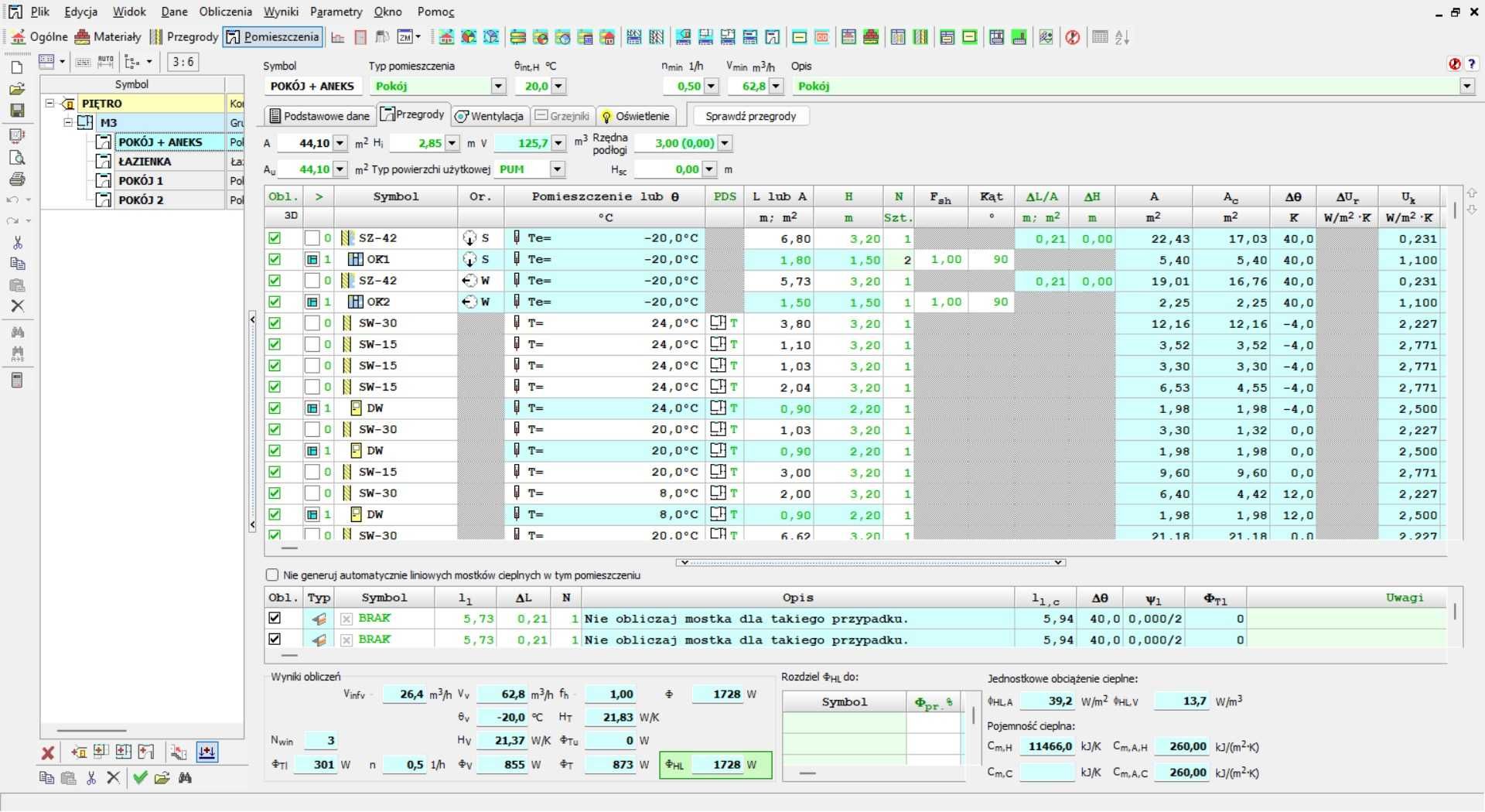Viewport: 1485px width, 812px height.
Task: Uncheck the OK1 row calculation checkbox
Action: tap(275, 259)
